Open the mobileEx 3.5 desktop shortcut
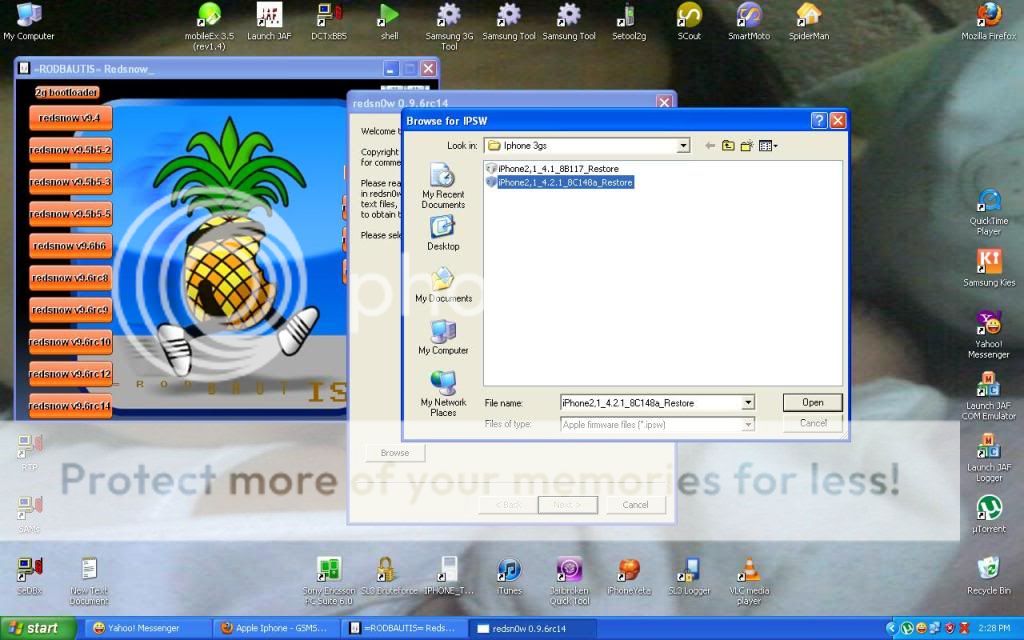Image resolution: width=1024 pixels, height=640 pixels. click(209, 26)
